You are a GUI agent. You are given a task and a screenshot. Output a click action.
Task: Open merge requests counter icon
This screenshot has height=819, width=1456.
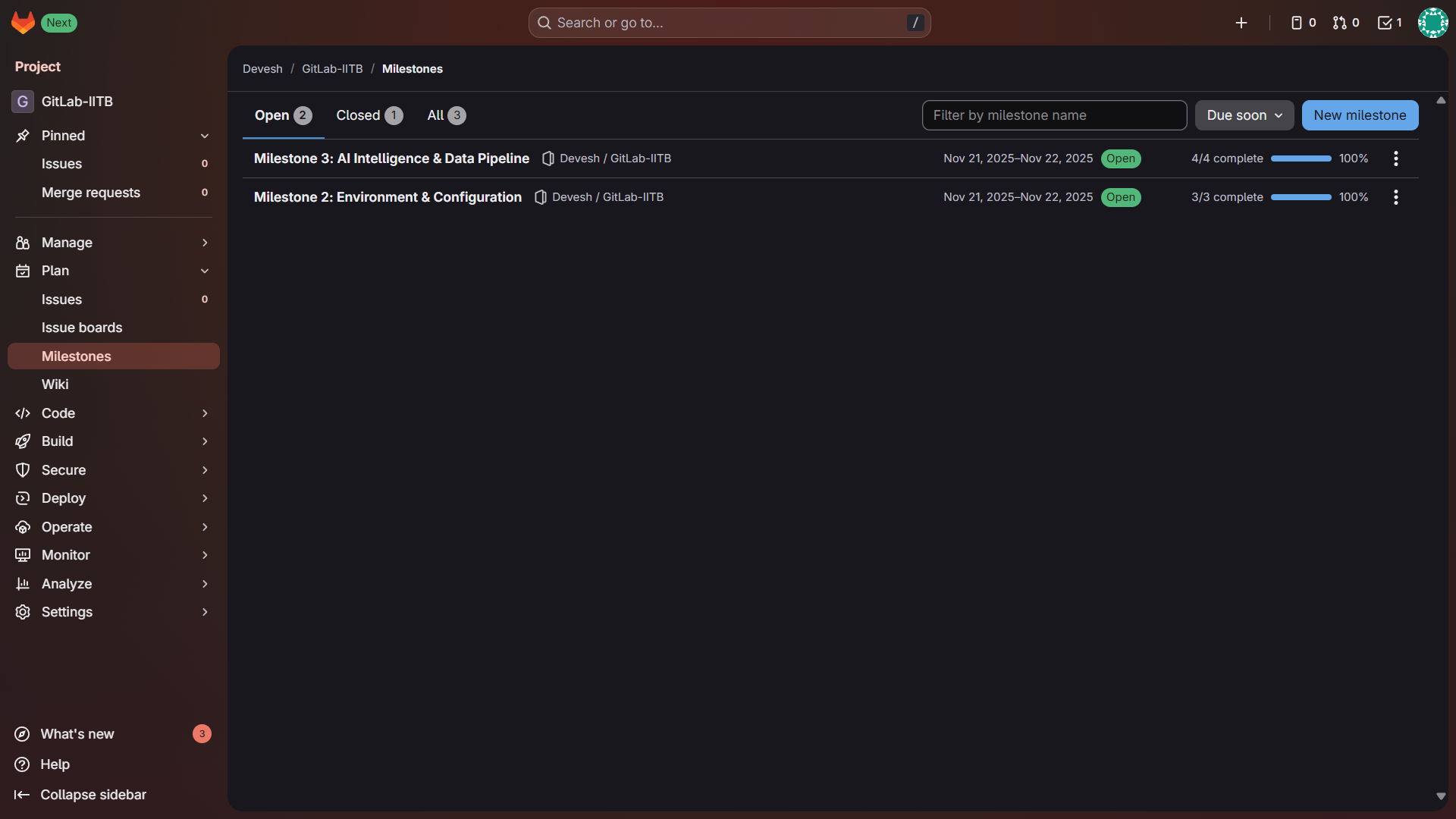[x=1346, y=23]
